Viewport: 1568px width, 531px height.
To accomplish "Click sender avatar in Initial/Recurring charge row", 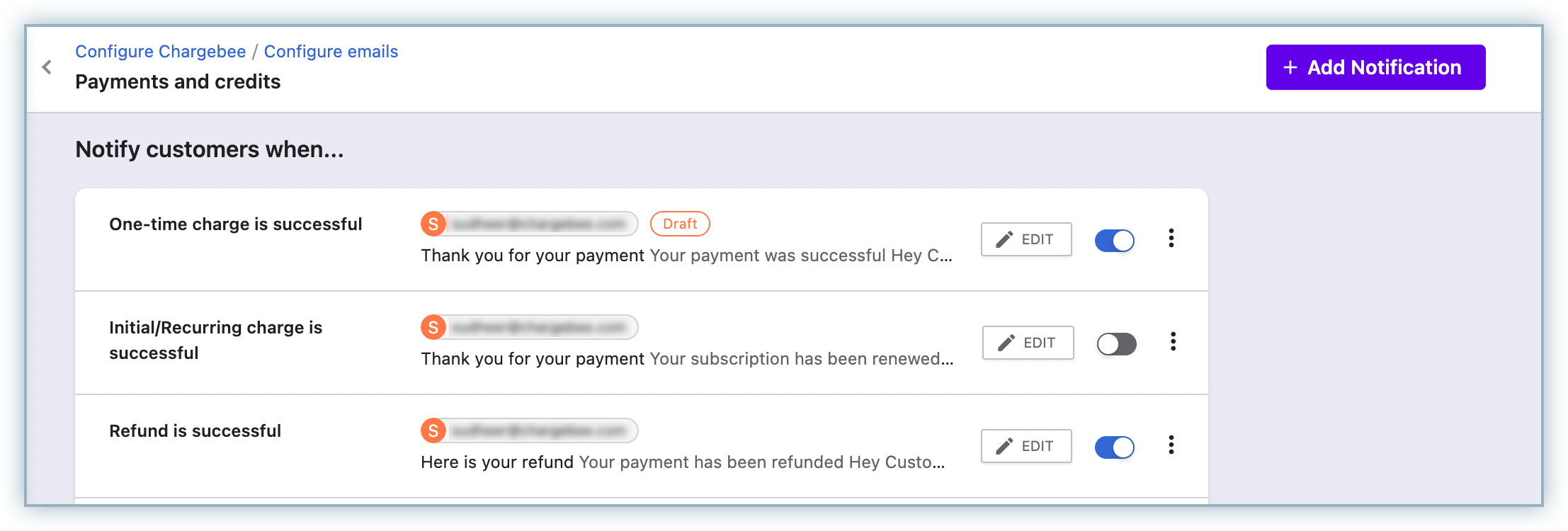I will coord(433,327).
